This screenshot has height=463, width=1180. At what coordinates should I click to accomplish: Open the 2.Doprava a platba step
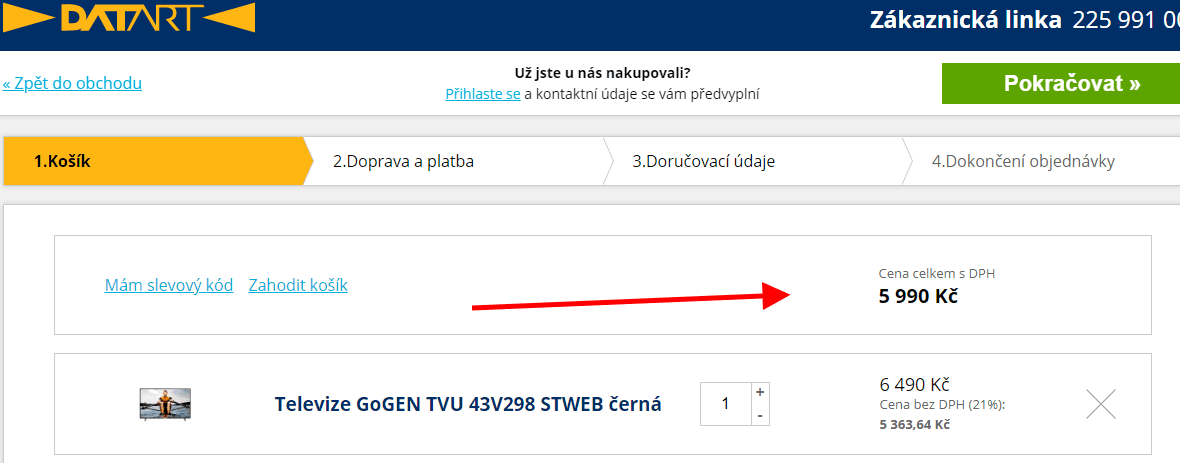(x=404, y=161)
